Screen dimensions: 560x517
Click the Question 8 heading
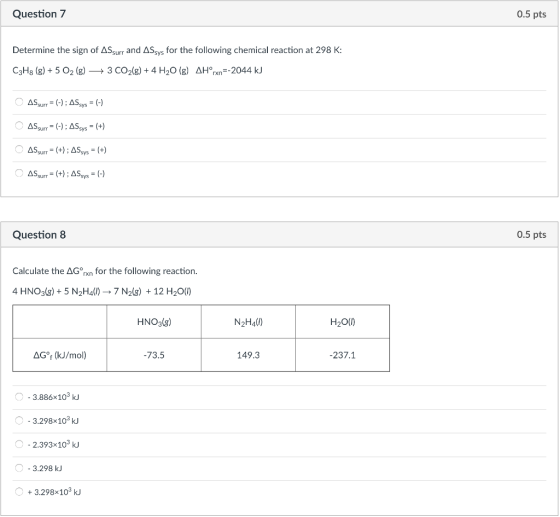pyautogui.click(x=39, y=235)
